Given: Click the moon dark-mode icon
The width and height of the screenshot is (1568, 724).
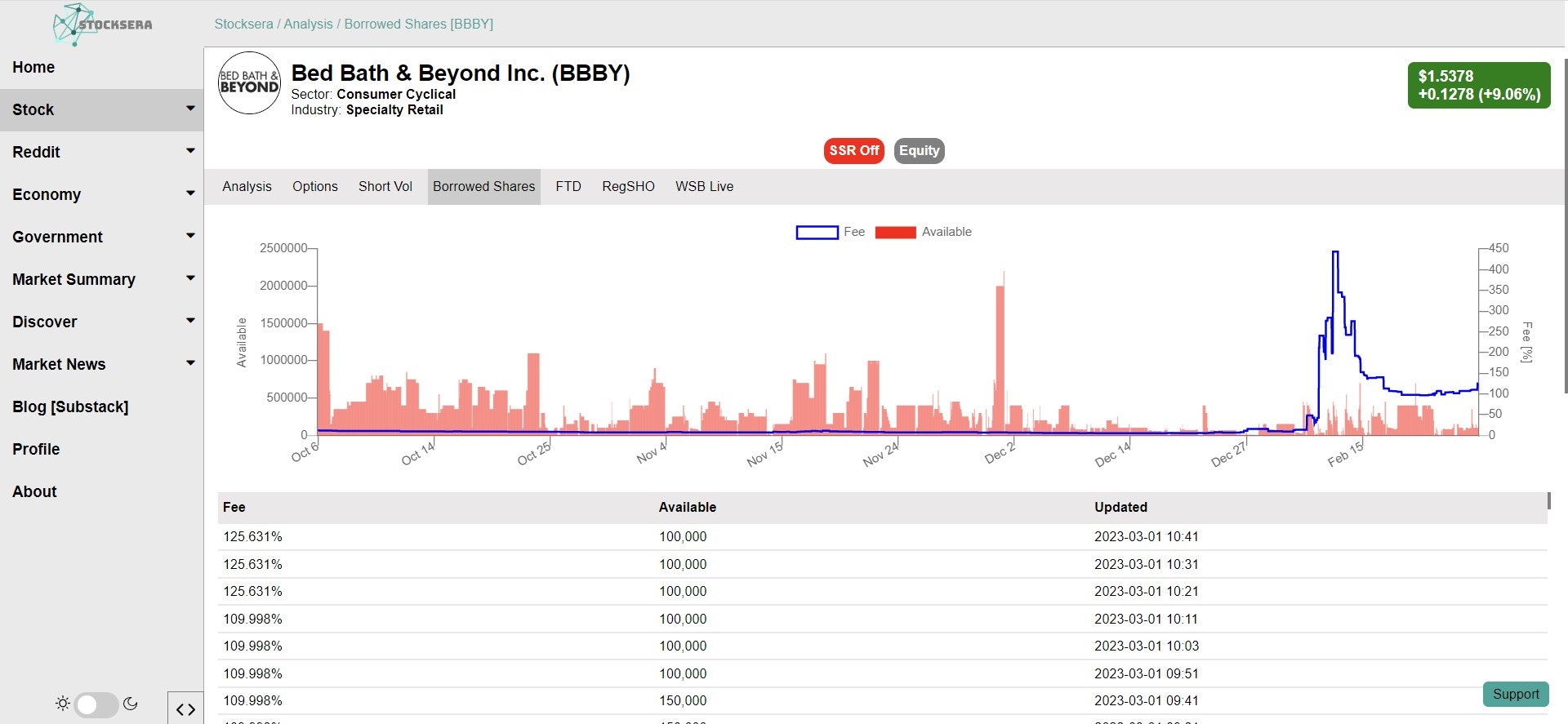Looking at the screenshot, I should pyautogui.click(x=130, y=703).
